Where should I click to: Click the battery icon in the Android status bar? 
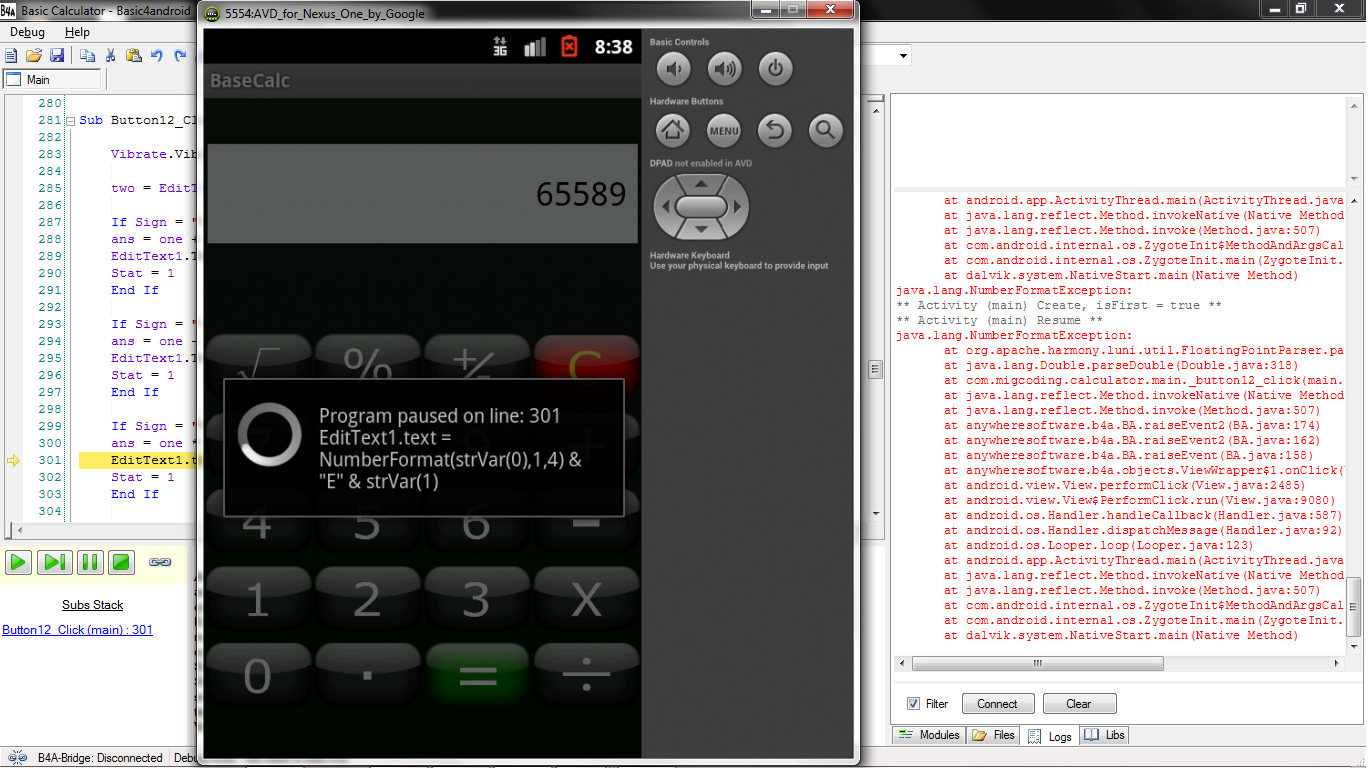click(569, 46)
